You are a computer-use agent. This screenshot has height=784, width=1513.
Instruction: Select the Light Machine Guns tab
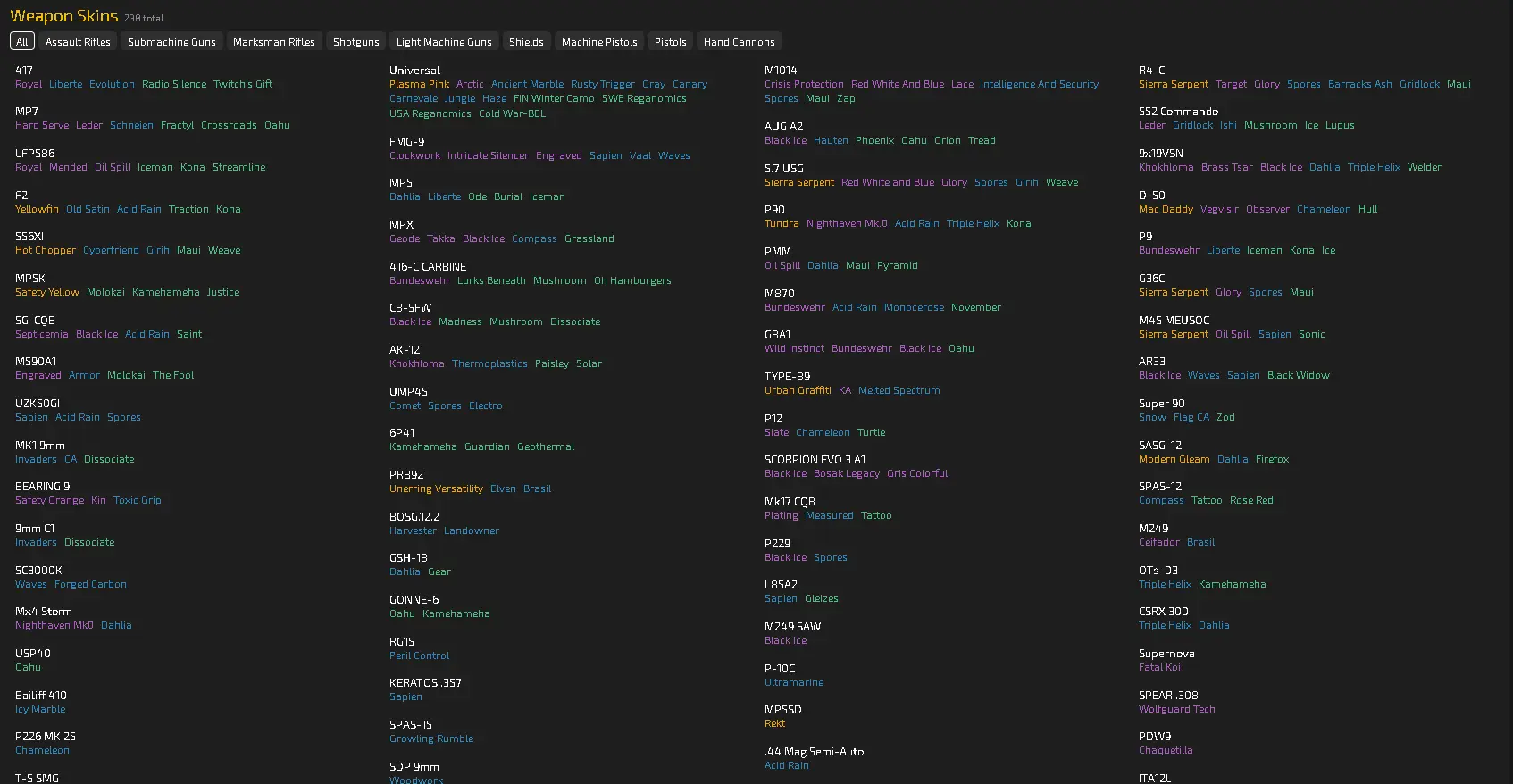coord(444,42)
